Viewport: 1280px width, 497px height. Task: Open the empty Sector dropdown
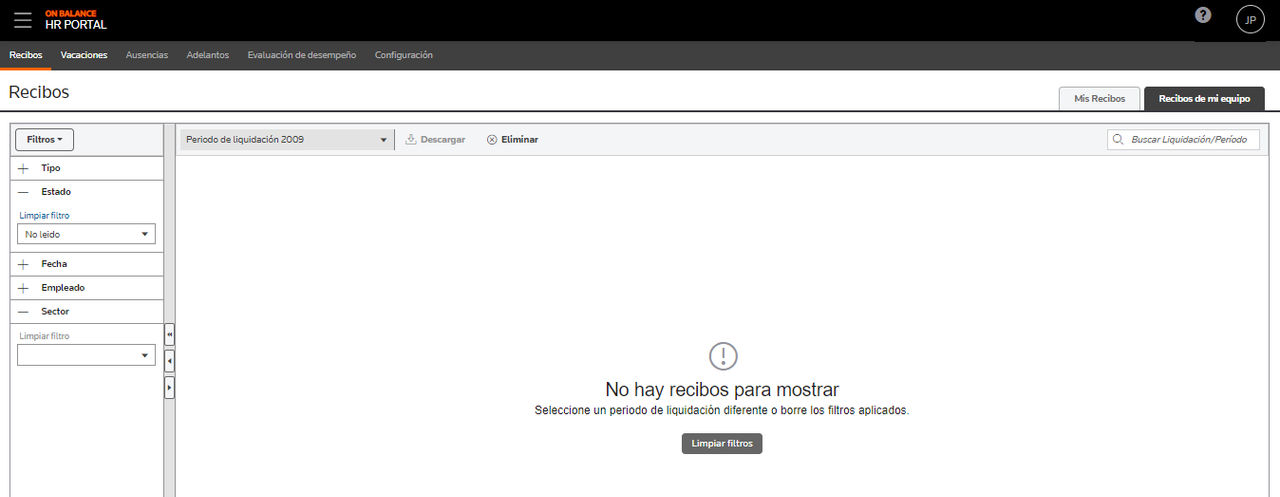[86, 355]
